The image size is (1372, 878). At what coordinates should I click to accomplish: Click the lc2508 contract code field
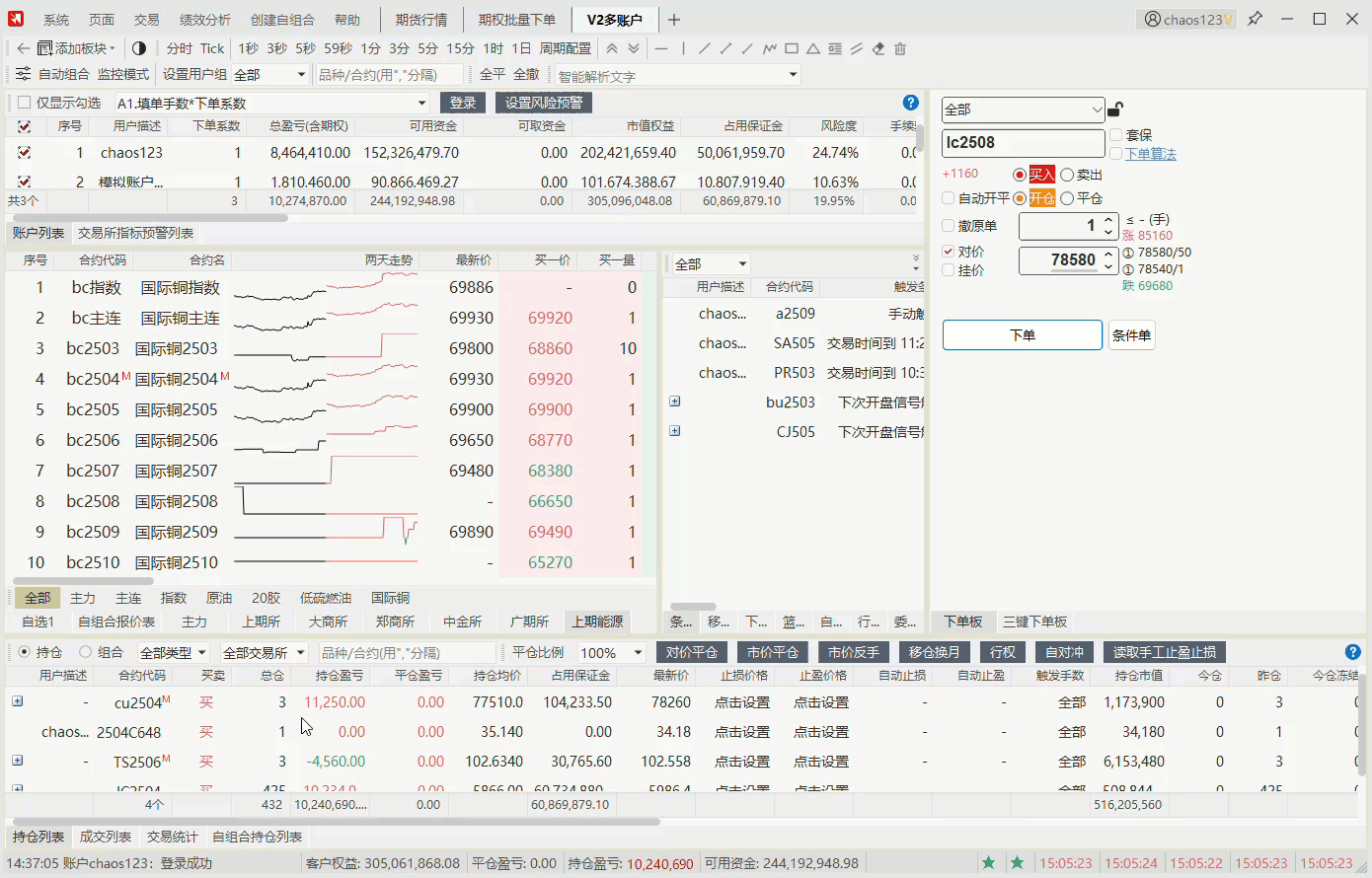pyautogui.click(x=1023, y=143)
